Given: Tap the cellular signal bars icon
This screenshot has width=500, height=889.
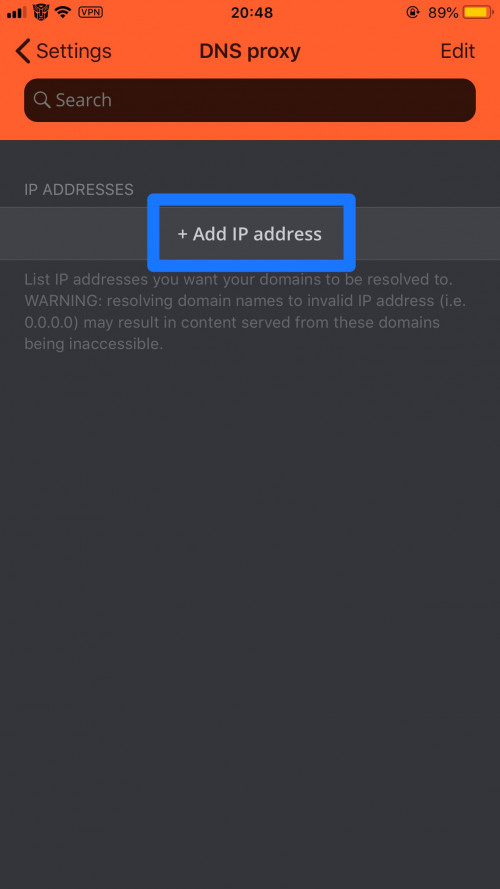Looking at the screenshot, I should pyautogui.click(x=17, y=12).
